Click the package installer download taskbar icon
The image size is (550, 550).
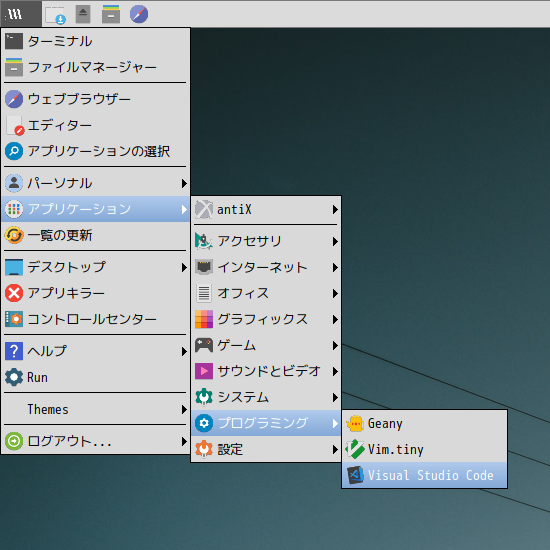55,15
